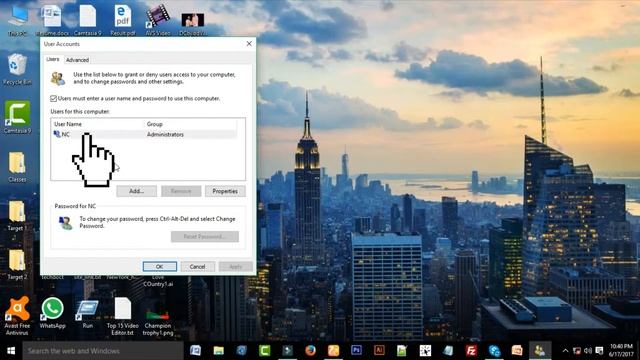Click the Cancel button

point(197,267)
